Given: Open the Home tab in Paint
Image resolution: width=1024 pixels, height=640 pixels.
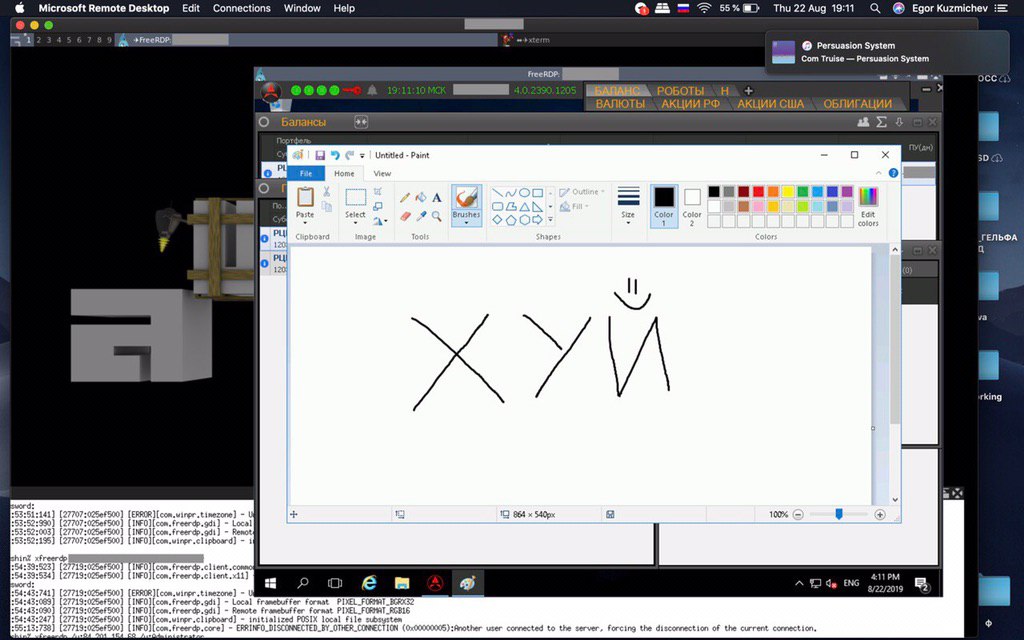Looking at the screenshot, I should (344, 174).
